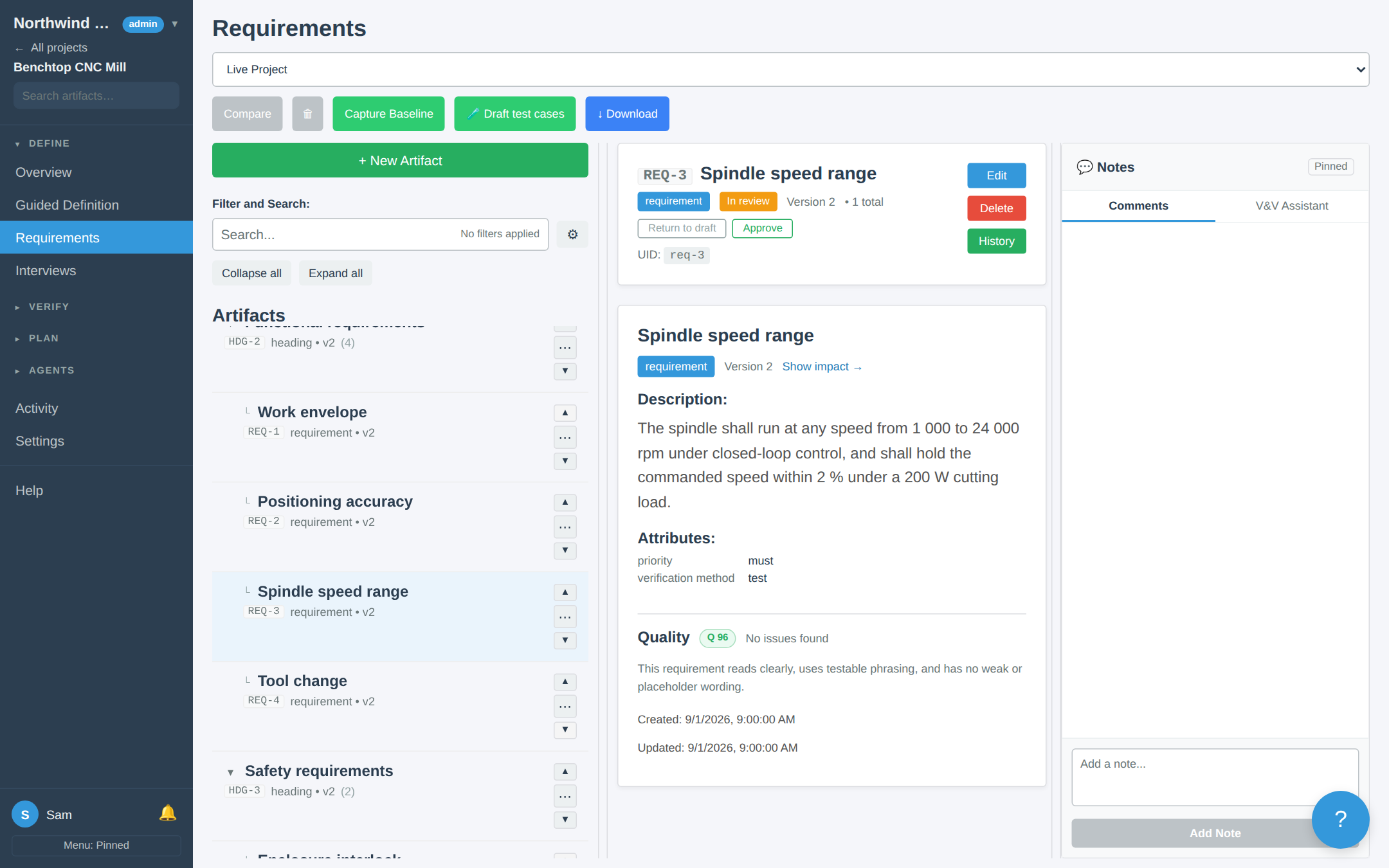
Task: Open the round help question-mark bubble
Action: point(1340,819)
